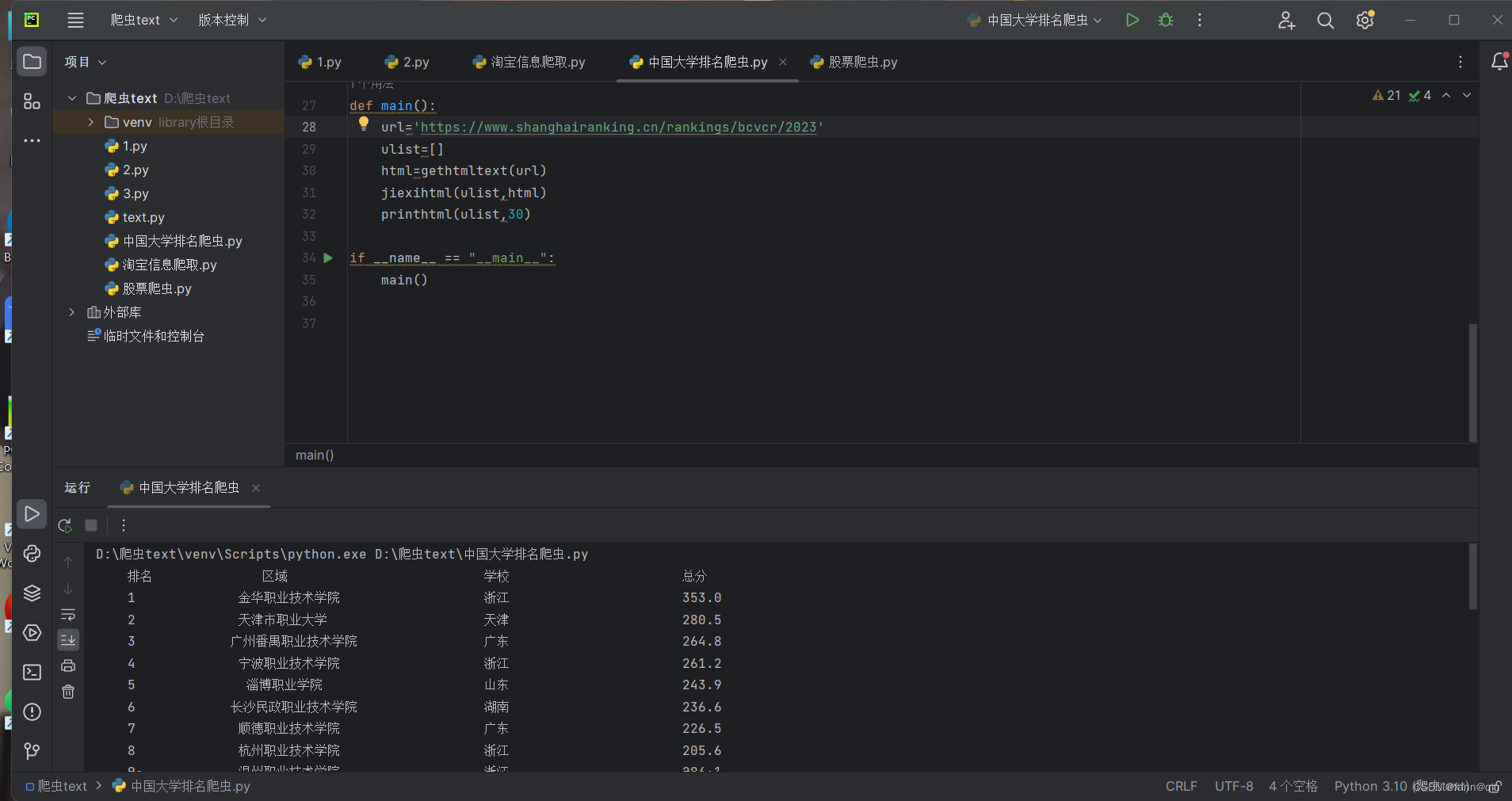Open more run actions (three dots) in title bar
This screenshot has height=801, width=1512.
point(1200,20)
